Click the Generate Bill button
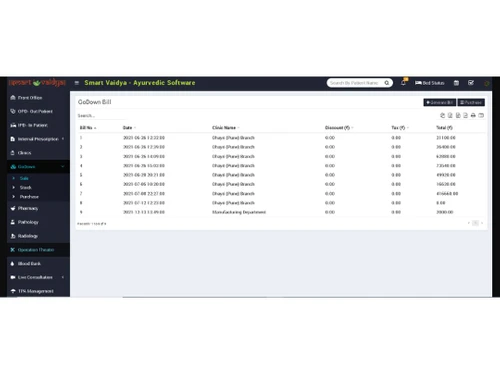The image size is (500, 375). [440, 102]
